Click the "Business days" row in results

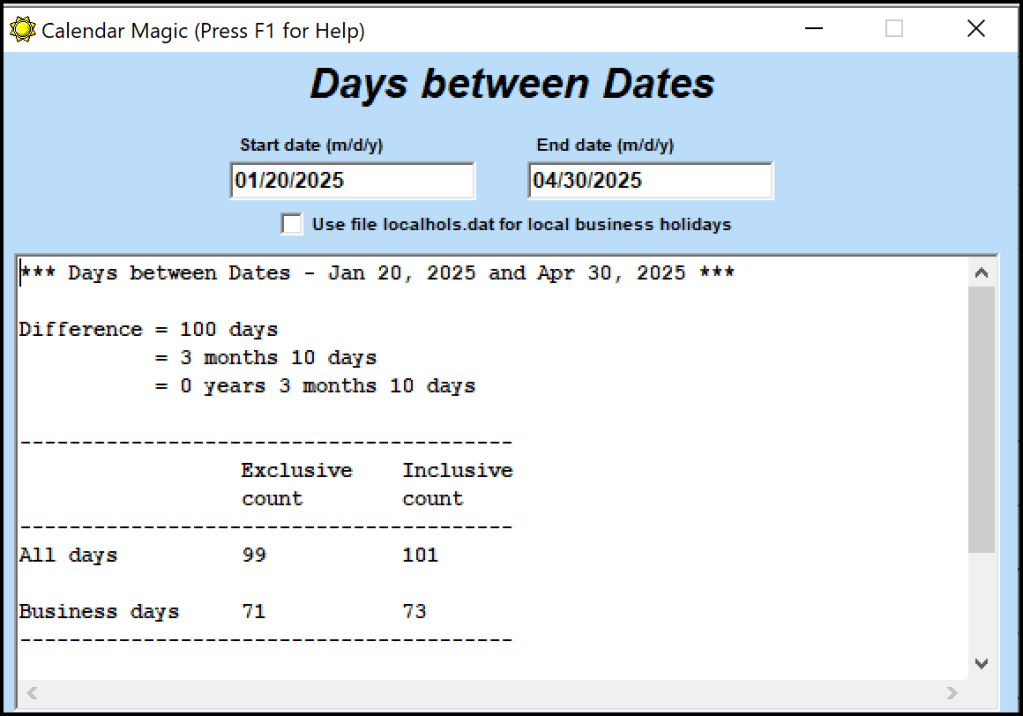pos(99,611)
